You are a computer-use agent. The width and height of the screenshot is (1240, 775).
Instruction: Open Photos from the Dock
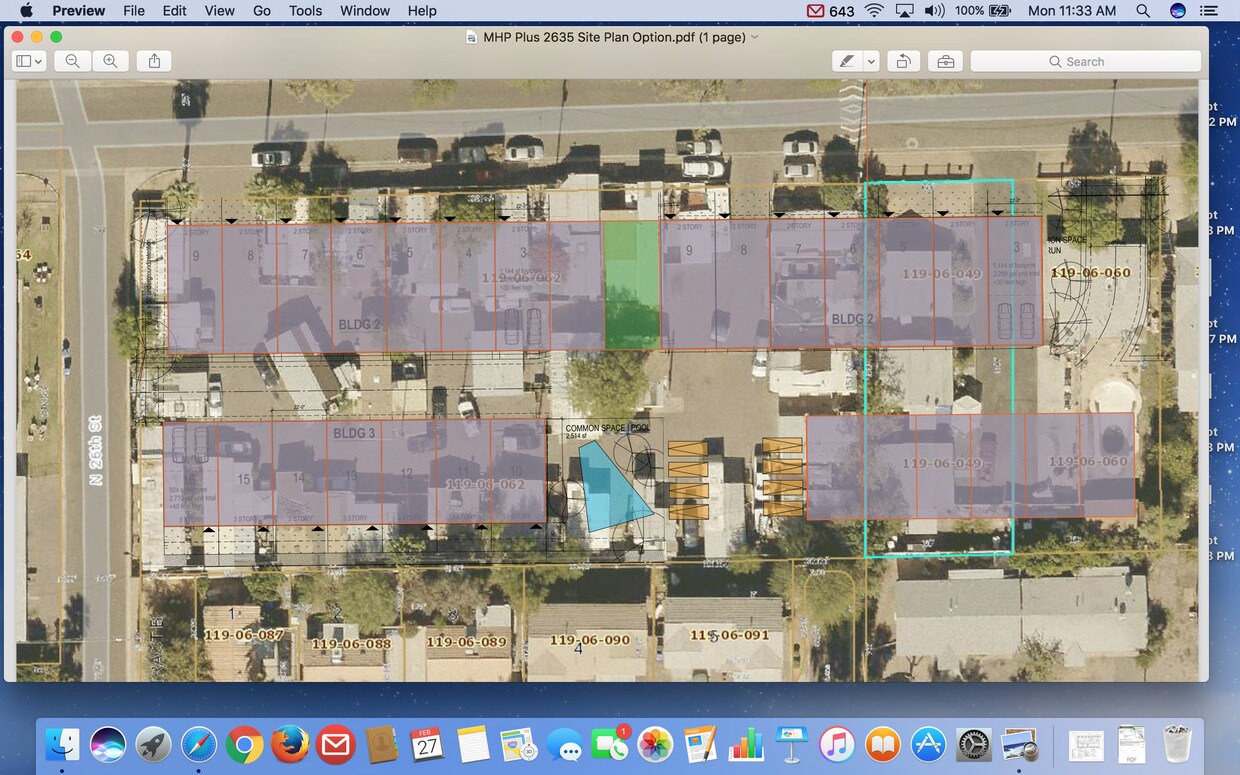(656, 745)
